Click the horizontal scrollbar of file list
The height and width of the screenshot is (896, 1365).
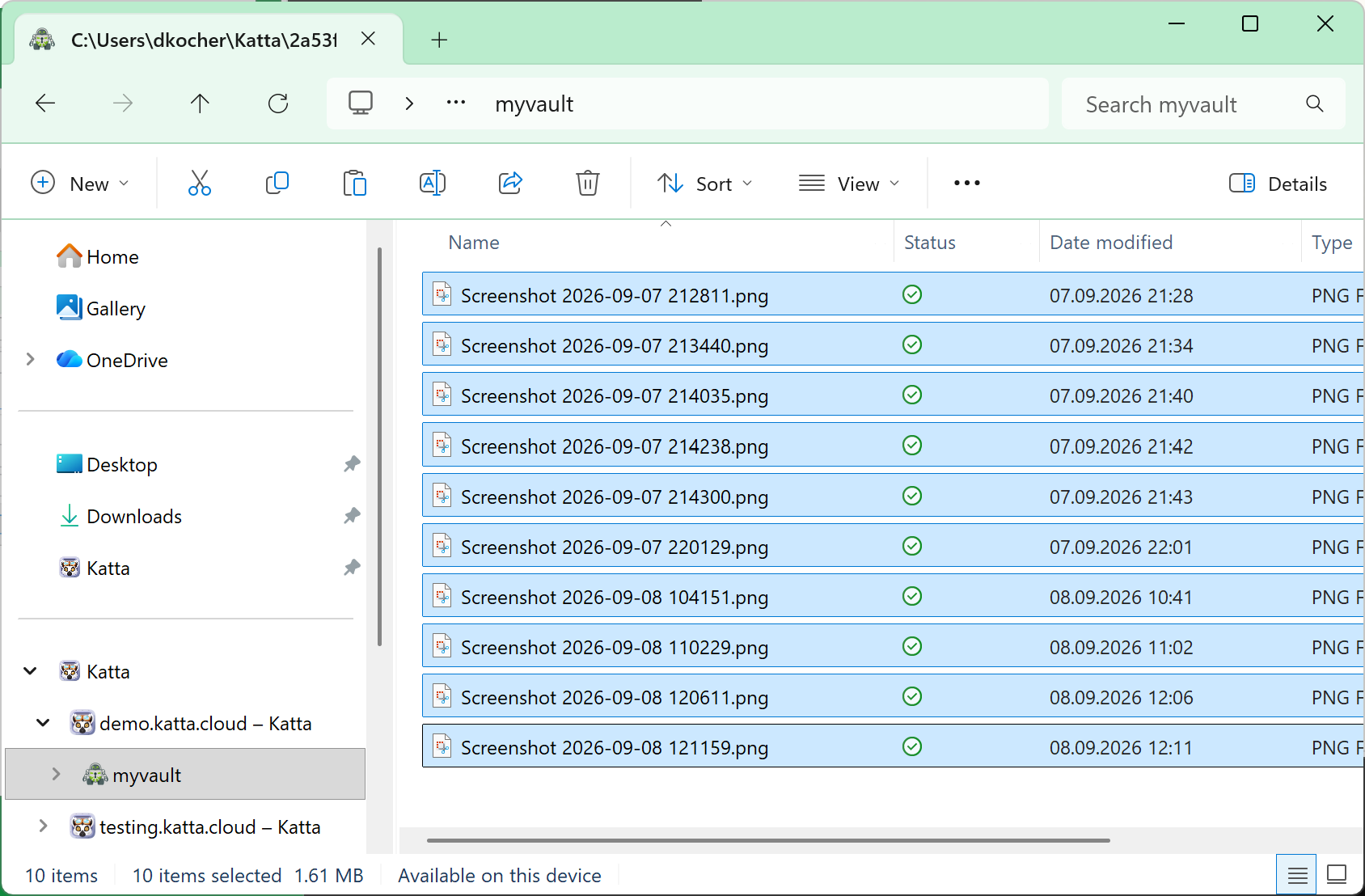click(768, 840)
